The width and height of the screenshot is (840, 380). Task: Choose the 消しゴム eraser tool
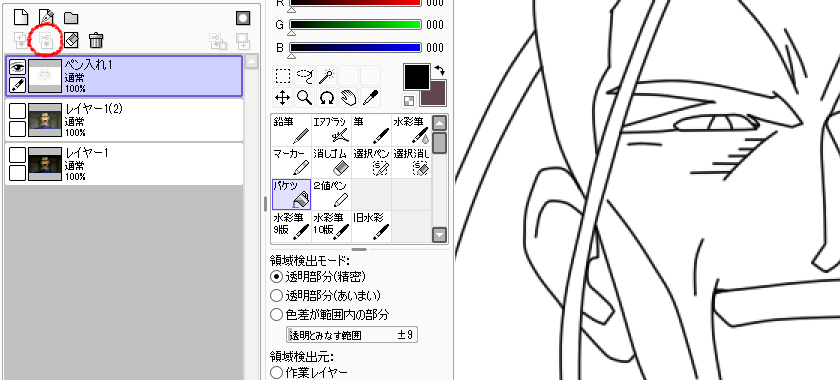tap(331, 162)
